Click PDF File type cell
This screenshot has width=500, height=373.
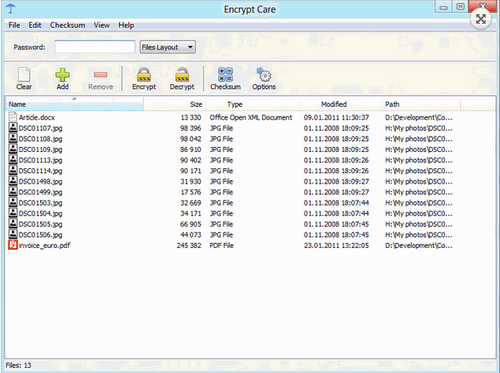click(x=222, y=245)
